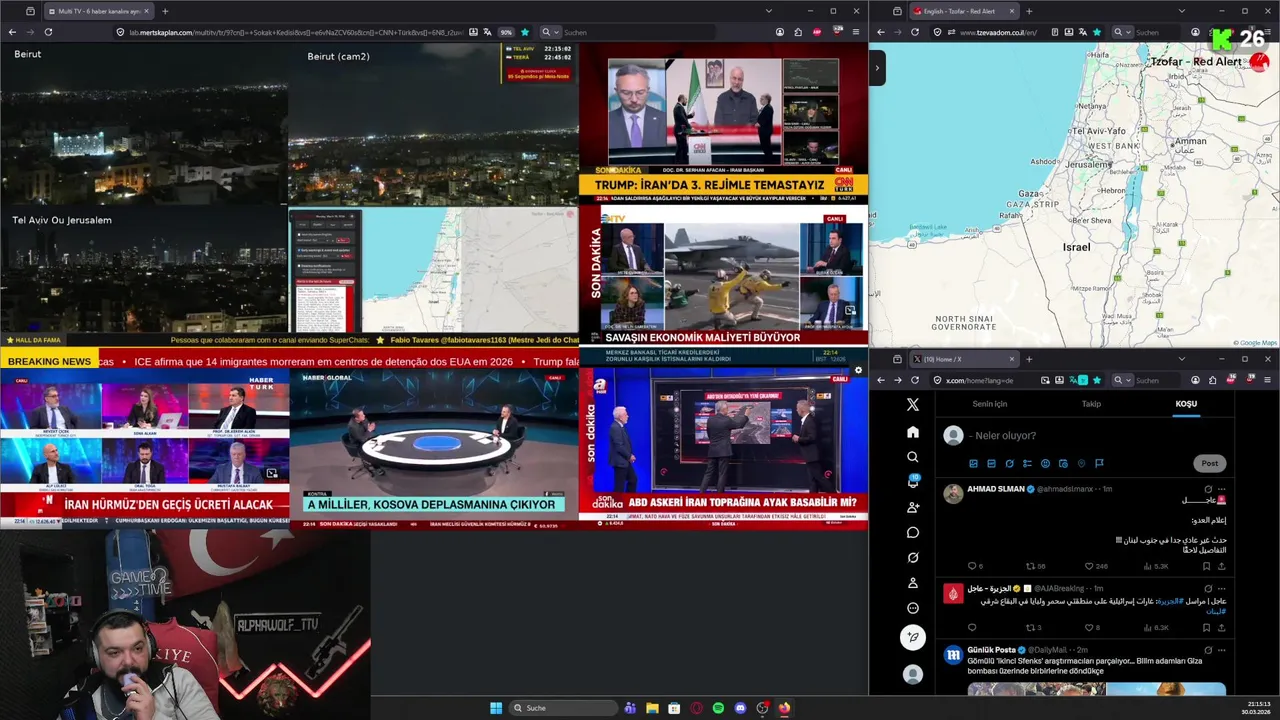Click the Haber Global studio video tile
The width and height of the screenshot is (1280, 720).
[x=433, y=449]
